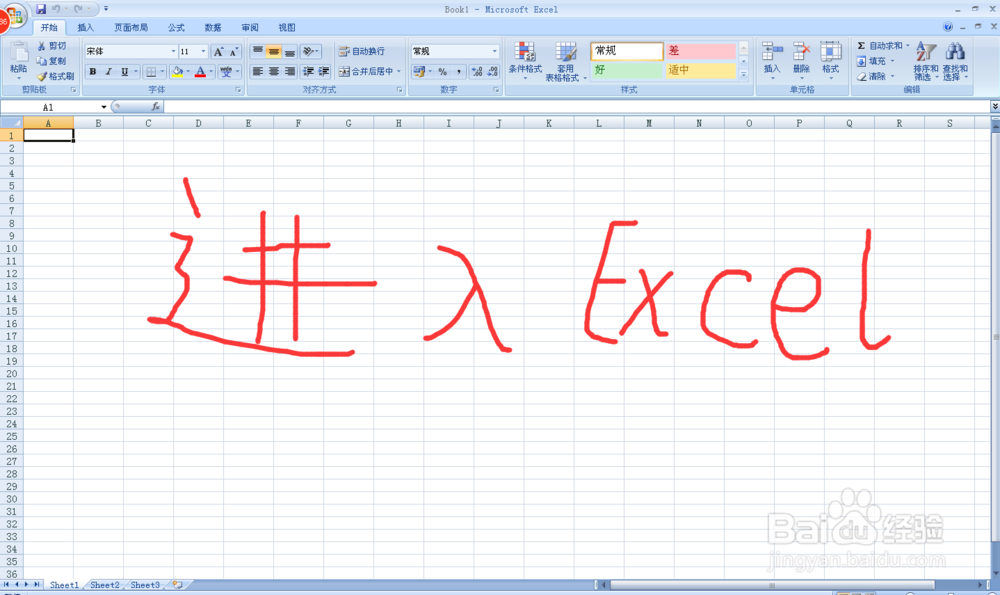Open the Office button menu
The width and height of the screenshot is (1000, 595).
pos(14,17)
